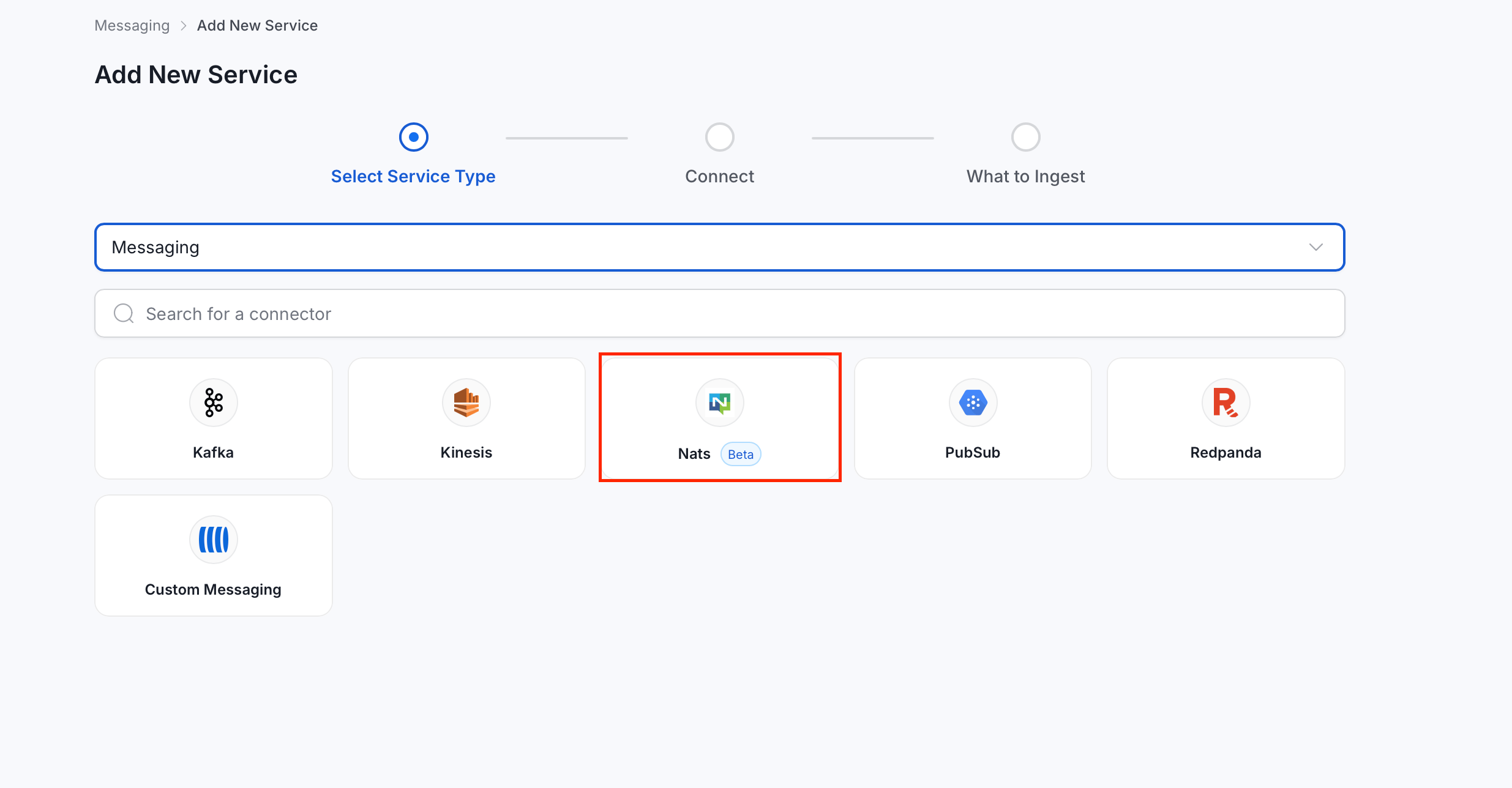
Task: Choose the Kinesis service icon
Action: [466, 403]
